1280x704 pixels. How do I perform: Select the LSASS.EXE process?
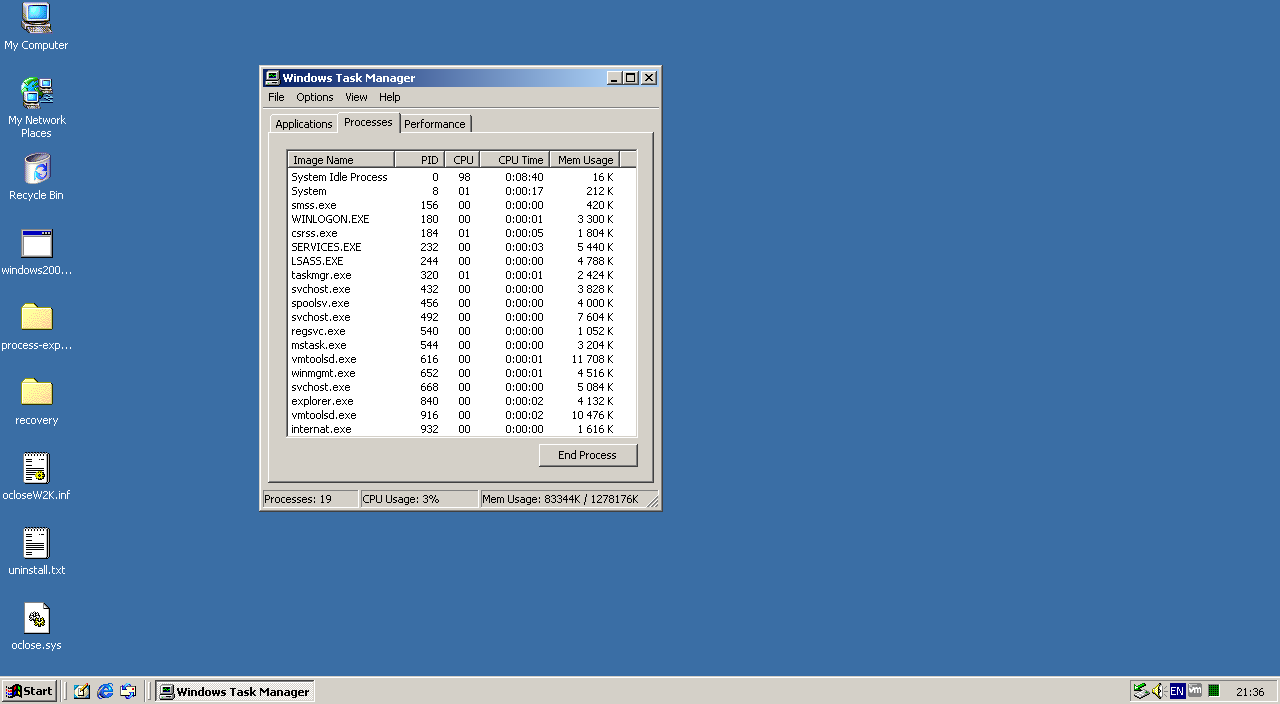[x=462, y=261]
